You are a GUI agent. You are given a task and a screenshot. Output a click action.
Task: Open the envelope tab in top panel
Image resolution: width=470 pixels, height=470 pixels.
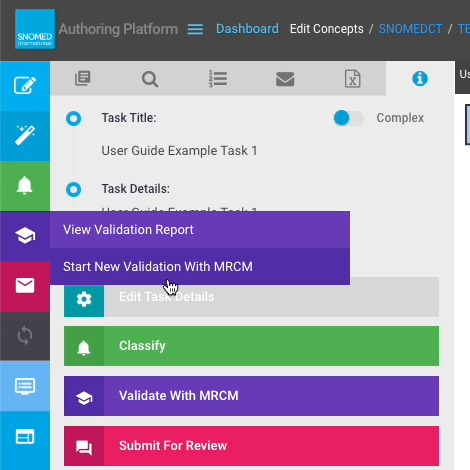click(x=285, y=79)
